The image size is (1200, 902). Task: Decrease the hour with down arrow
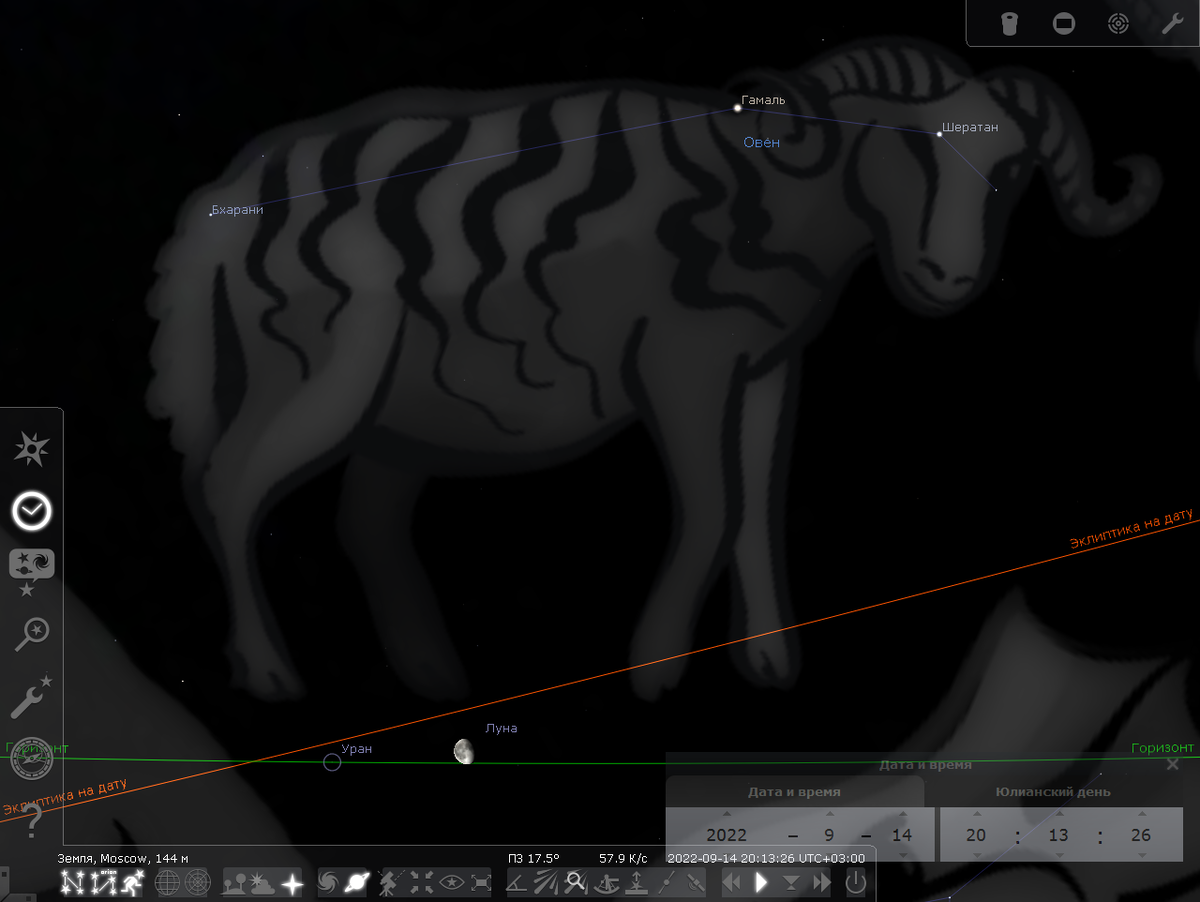976,856
